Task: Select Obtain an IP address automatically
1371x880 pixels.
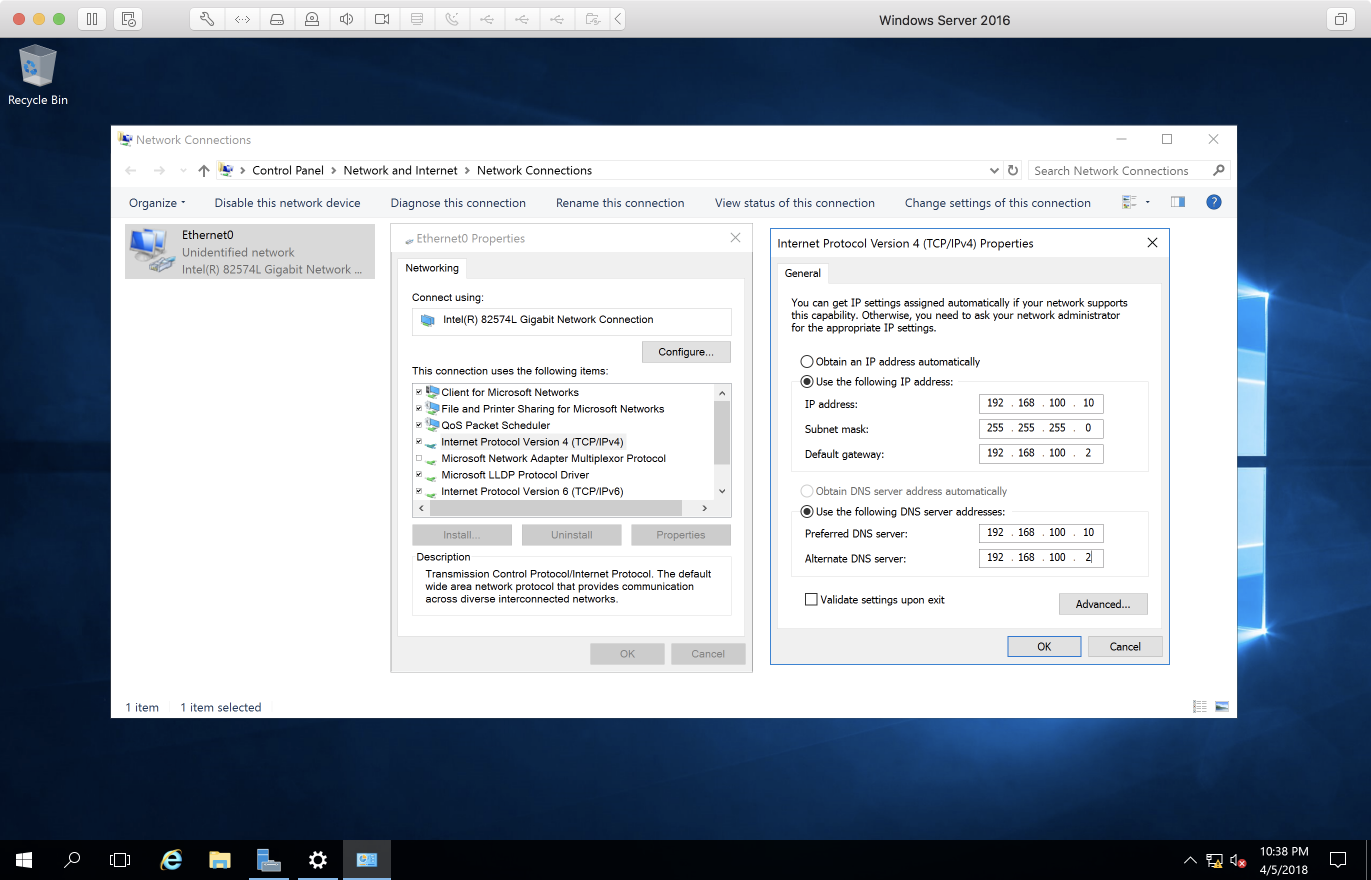Action: [x=807, y=362]
